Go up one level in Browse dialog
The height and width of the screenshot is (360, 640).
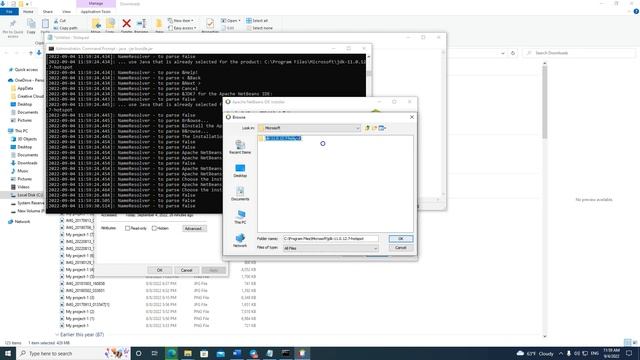tap(367, 128)
